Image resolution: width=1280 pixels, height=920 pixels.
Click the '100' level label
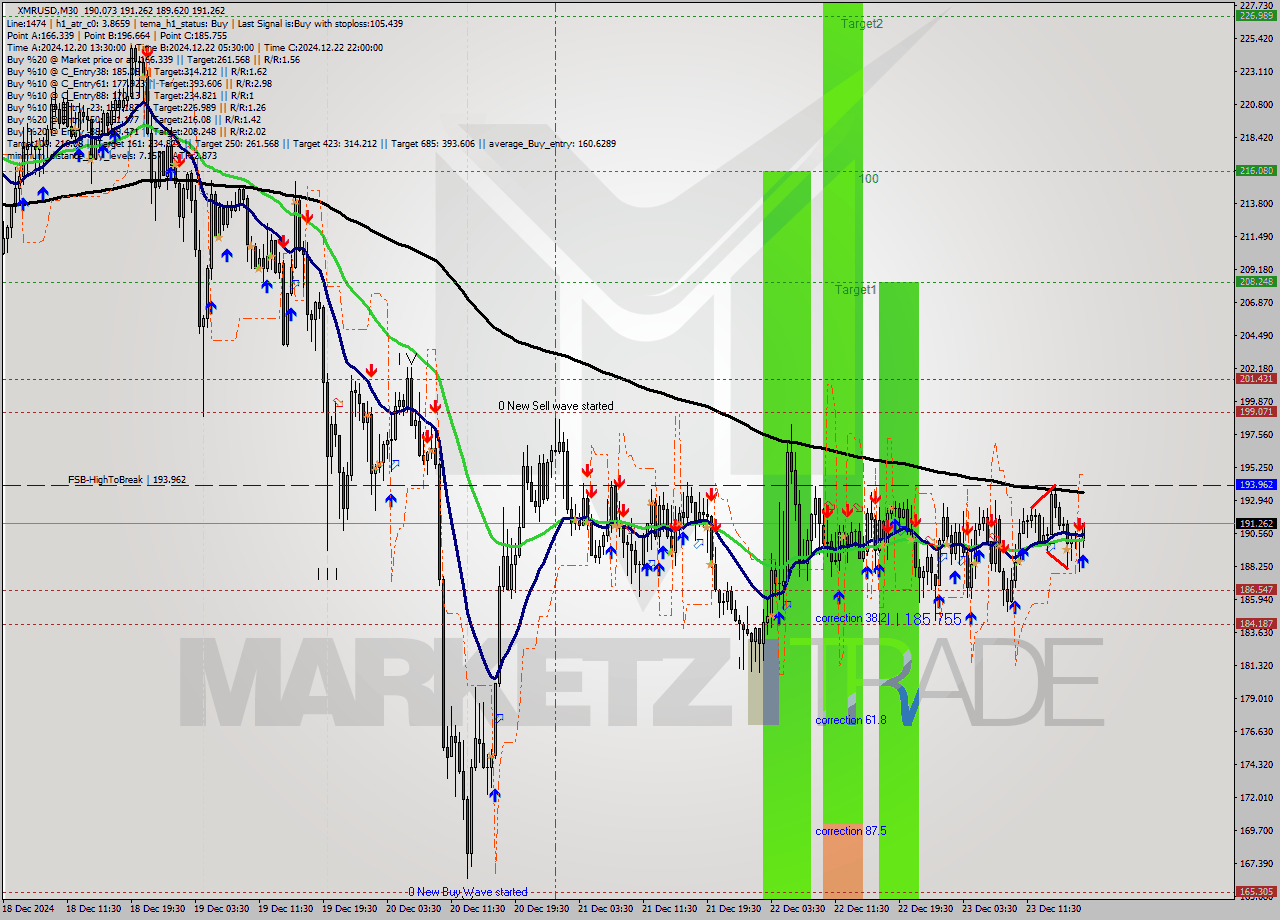click(x=869, y=179)
